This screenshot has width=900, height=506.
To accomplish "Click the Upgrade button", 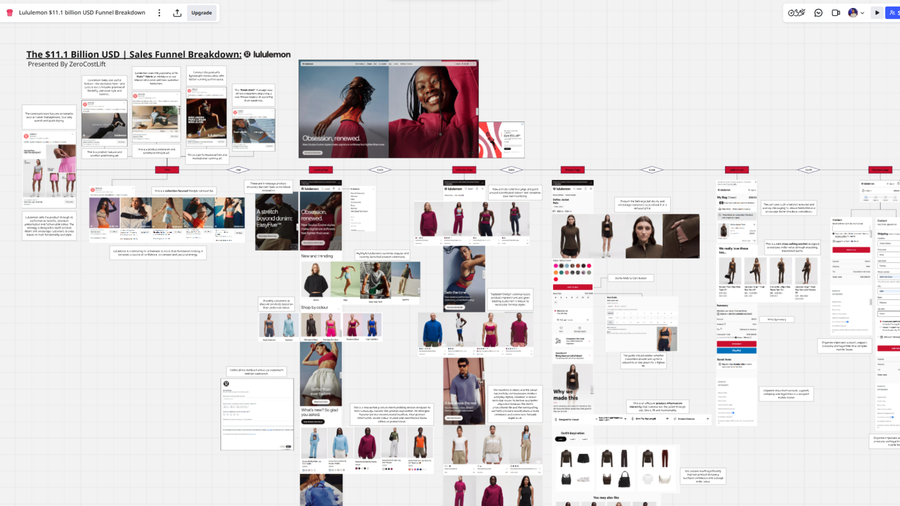I will 201,13.
